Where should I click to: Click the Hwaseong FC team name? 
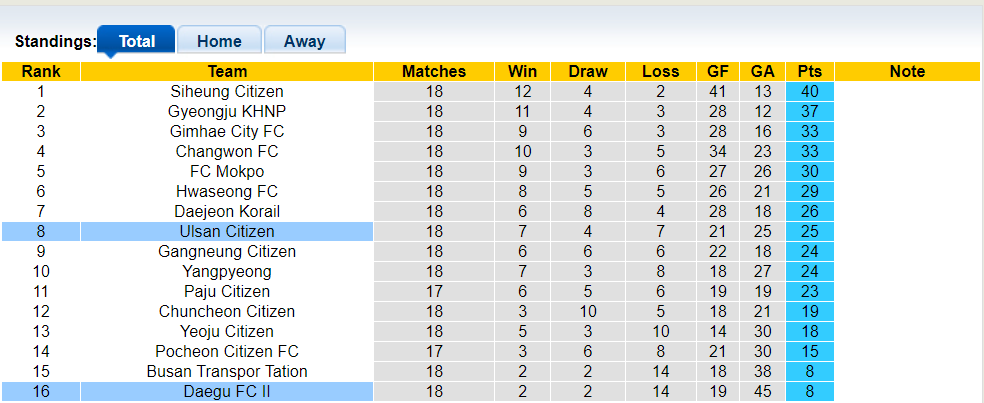tap(227, 191)
